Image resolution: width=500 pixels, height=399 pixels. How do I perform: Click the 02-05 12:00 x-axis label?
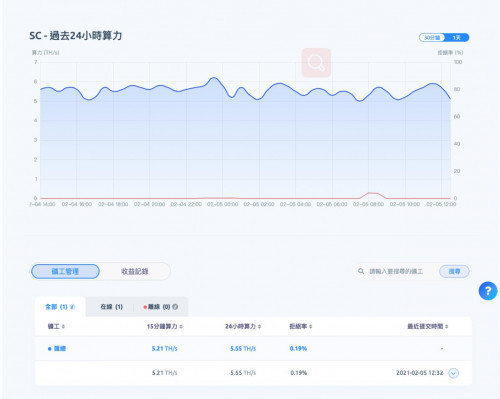point(441,204)
